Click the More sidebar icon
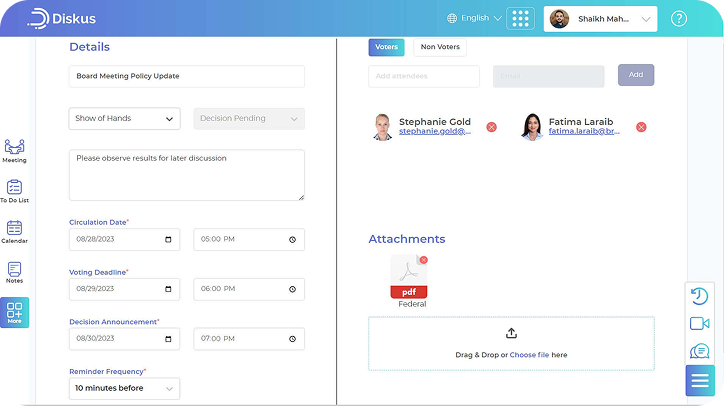The image size is (724, 406). click(14, 312)
